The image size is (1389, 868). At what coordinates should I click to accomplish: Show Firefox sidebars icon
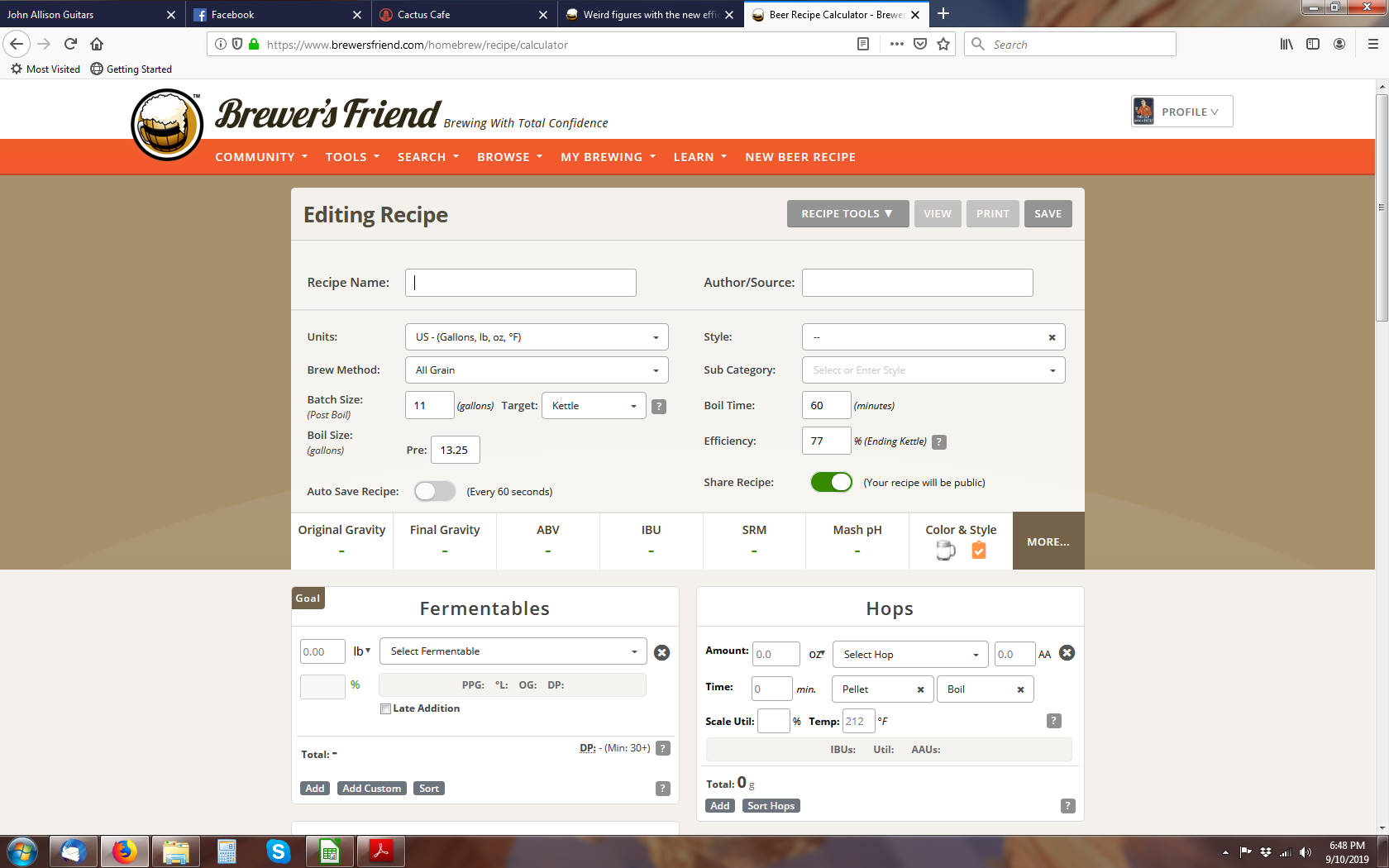click(x=1313, y=44)
